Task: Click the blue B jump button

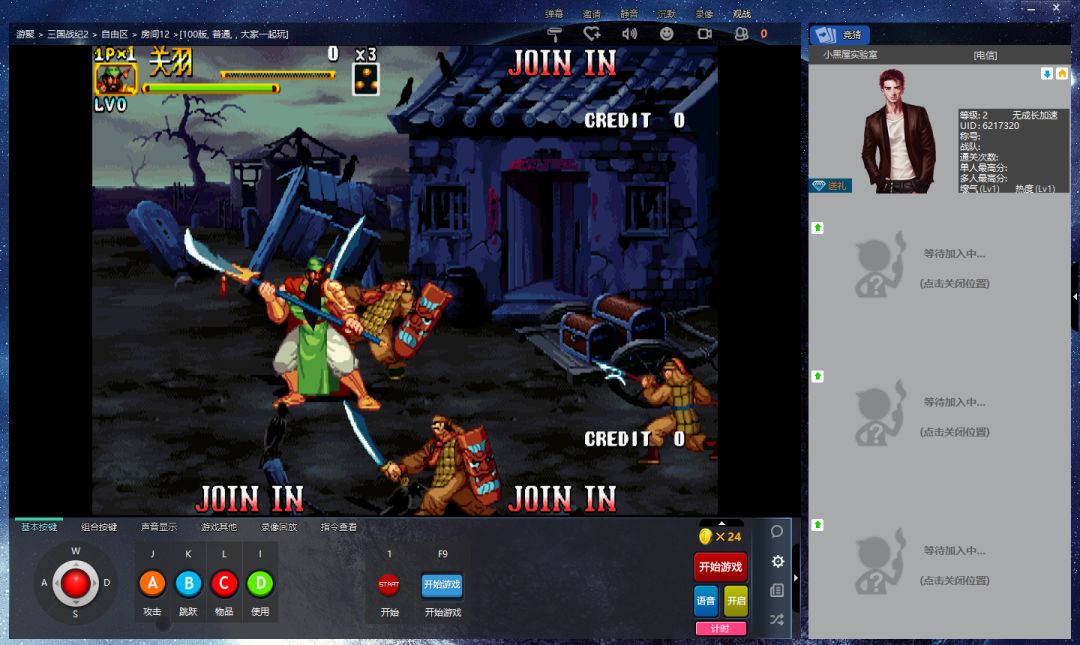Action: (x=188, y=584)
